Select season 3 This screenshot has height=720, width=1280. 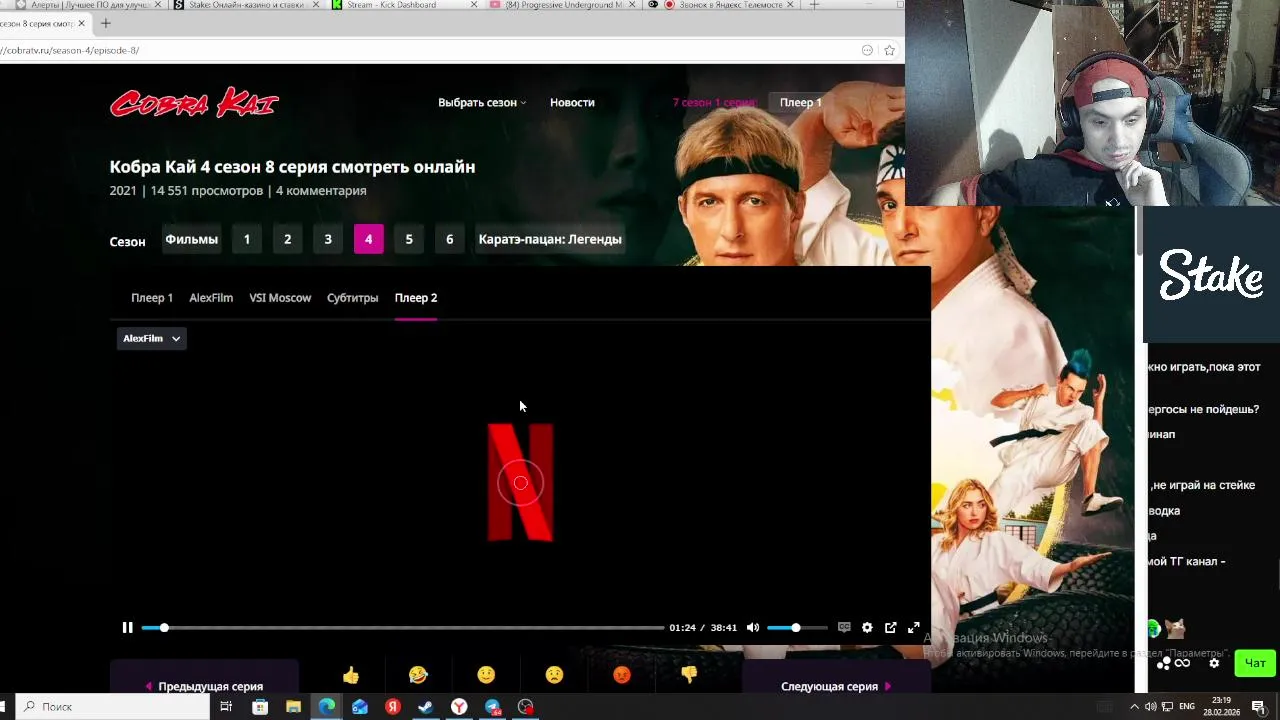pos(328,239)
